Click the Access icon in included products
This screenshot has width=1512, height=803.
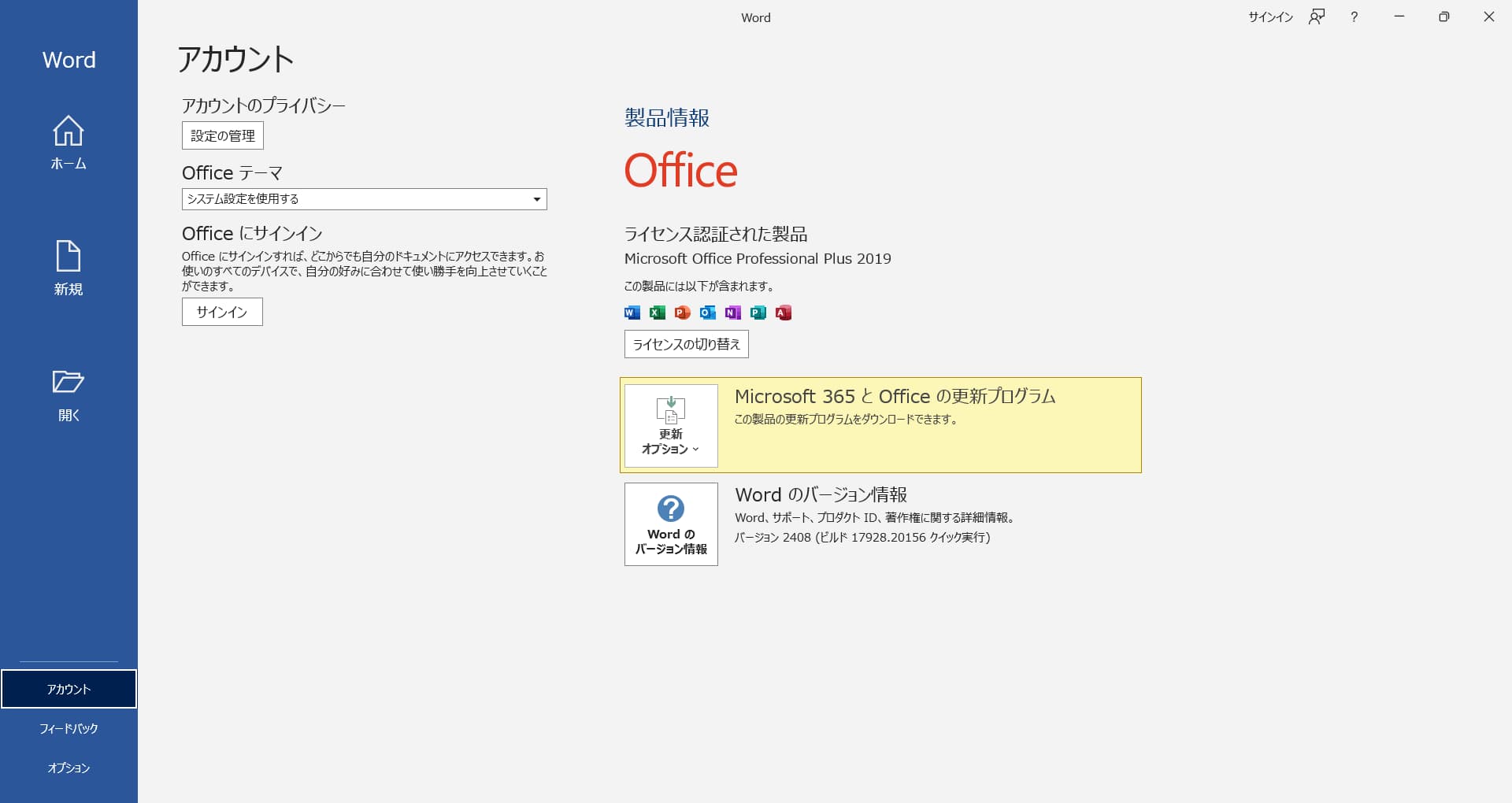point(784,313)
